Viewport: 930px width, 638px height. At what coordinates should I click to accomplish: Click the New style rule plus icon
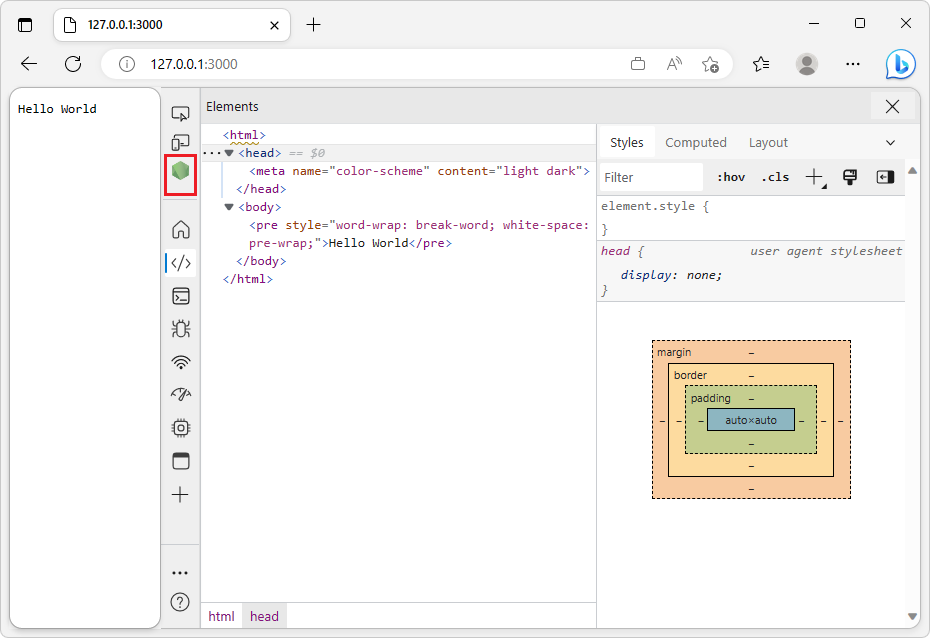click(x=814, y=177)
